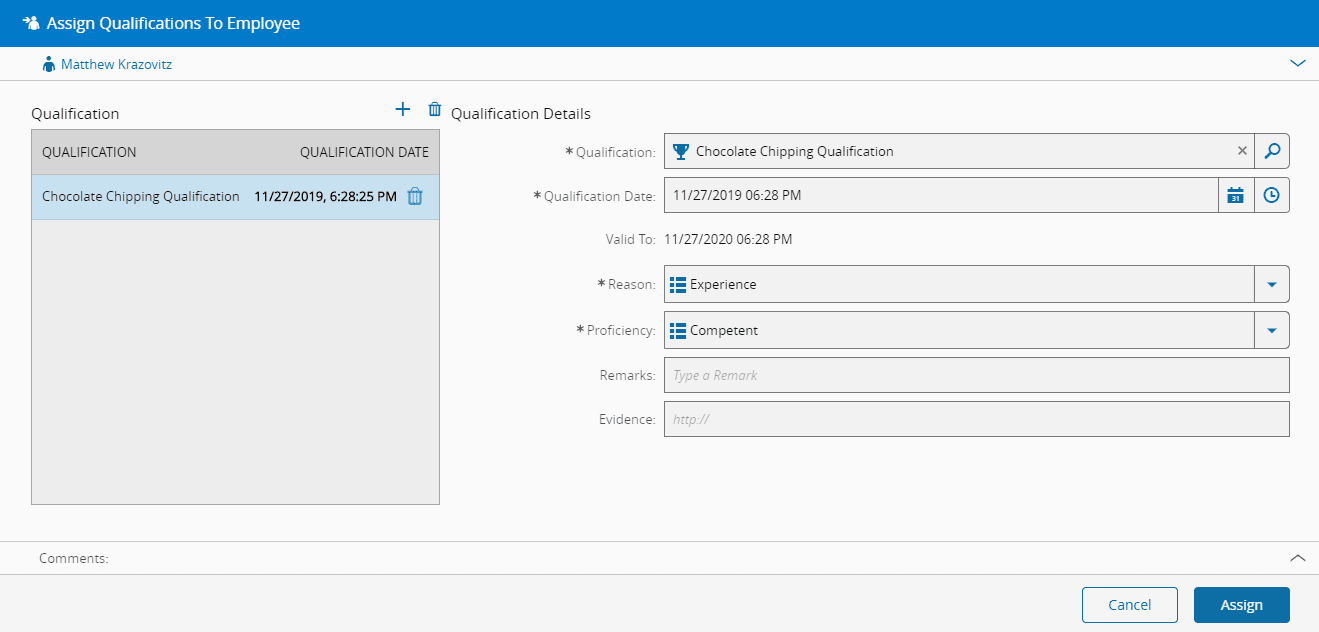This screenshot has width=1319, height=632.
Task: Expand the Proficiency dropdown arrow
Action: [x=1271, y=330]
